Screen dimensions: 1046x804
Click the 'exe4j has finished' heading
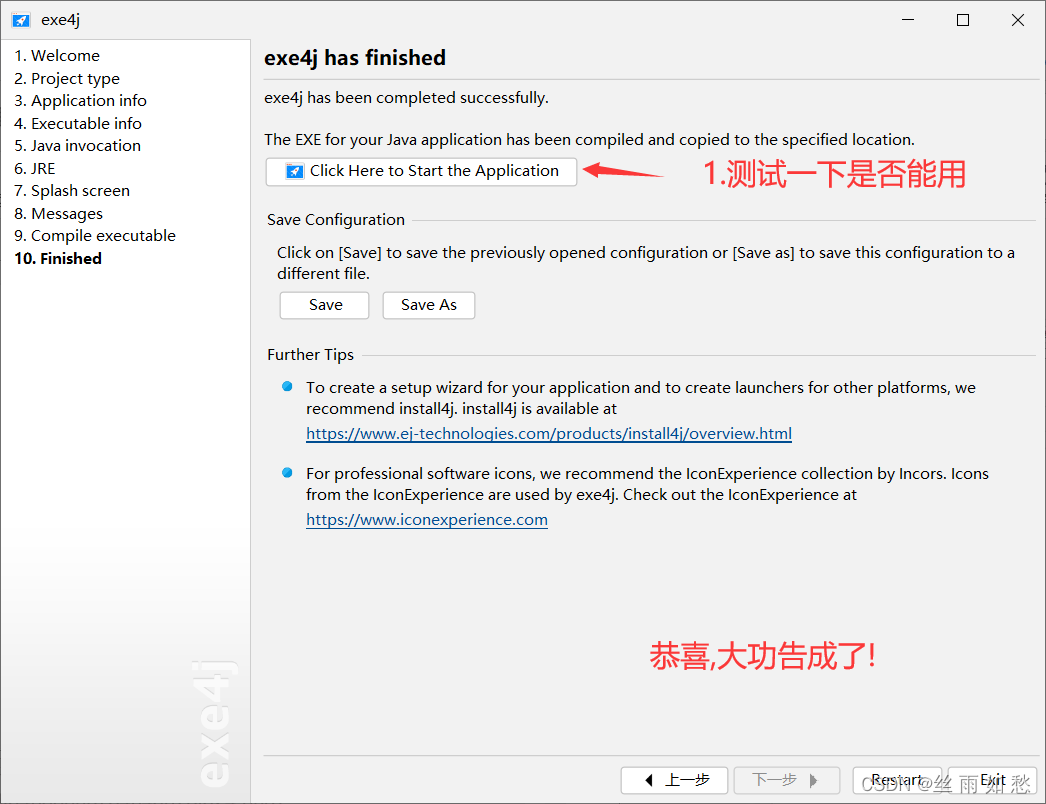pyautogui.click(x=355, y=58)
